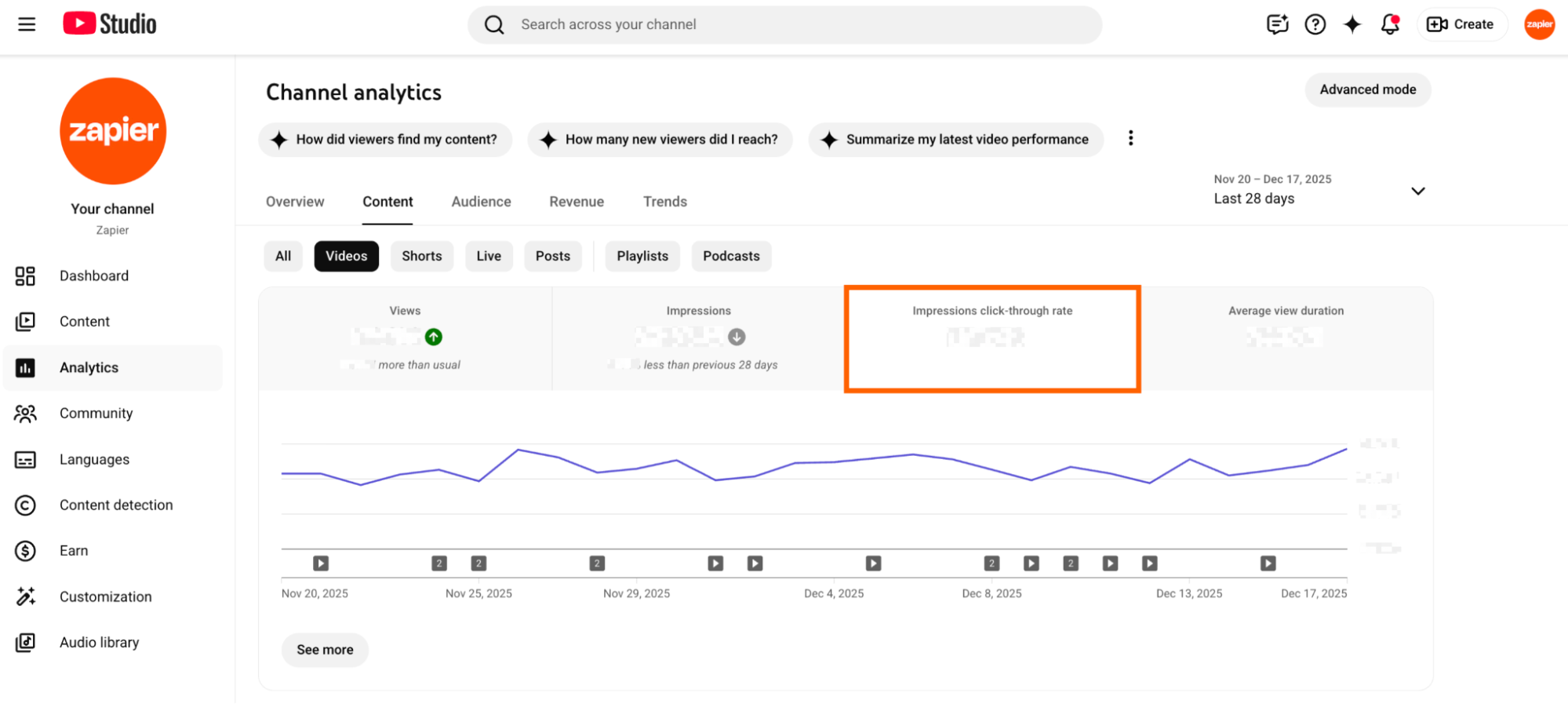Image resolution: width=1568 pixels, height=704 pixels.
Task: Open the notifications bell
Action: click(1390, 24)
